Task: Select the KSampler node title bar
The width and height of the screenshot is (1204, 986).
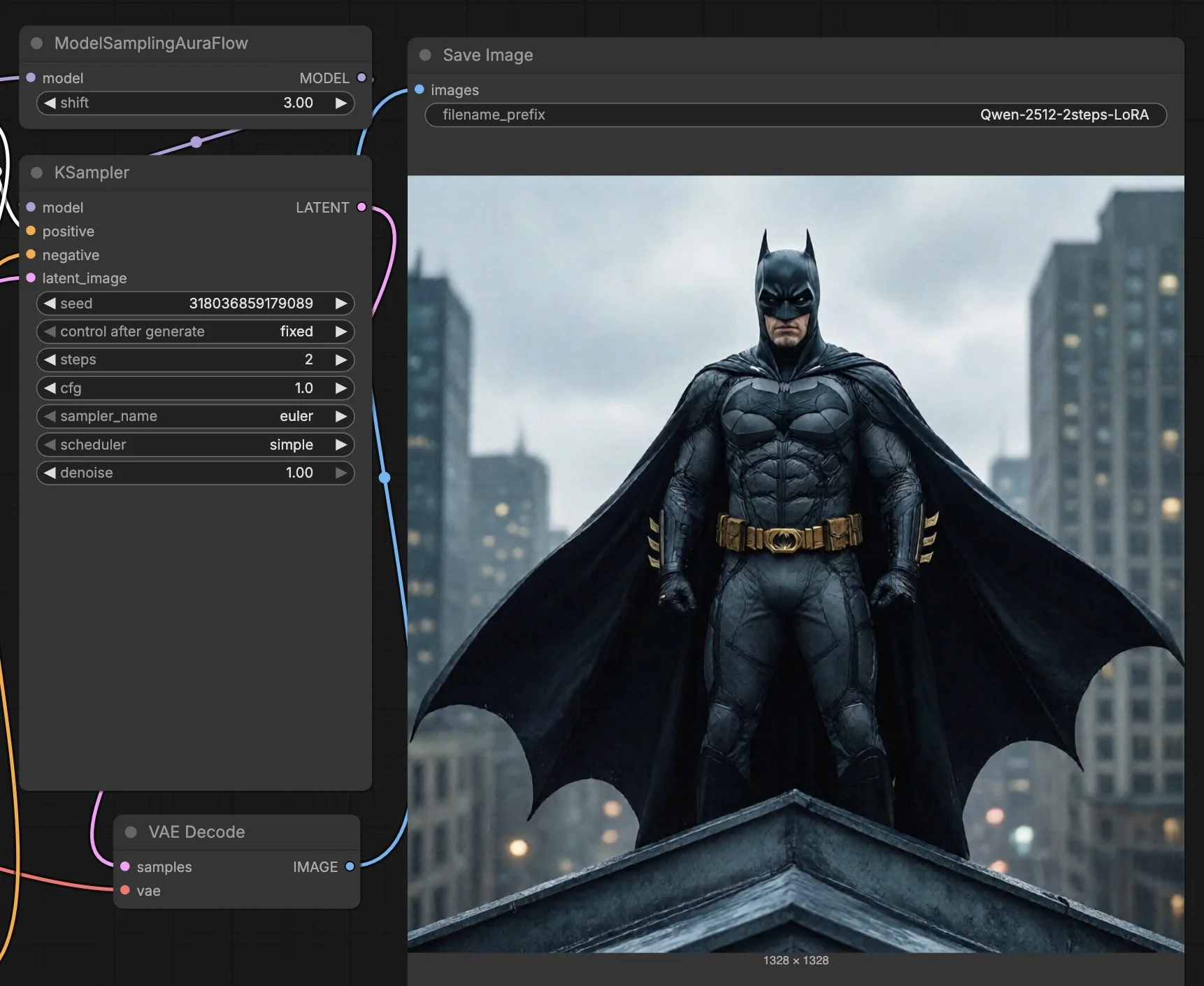Action: coord(175,173)
